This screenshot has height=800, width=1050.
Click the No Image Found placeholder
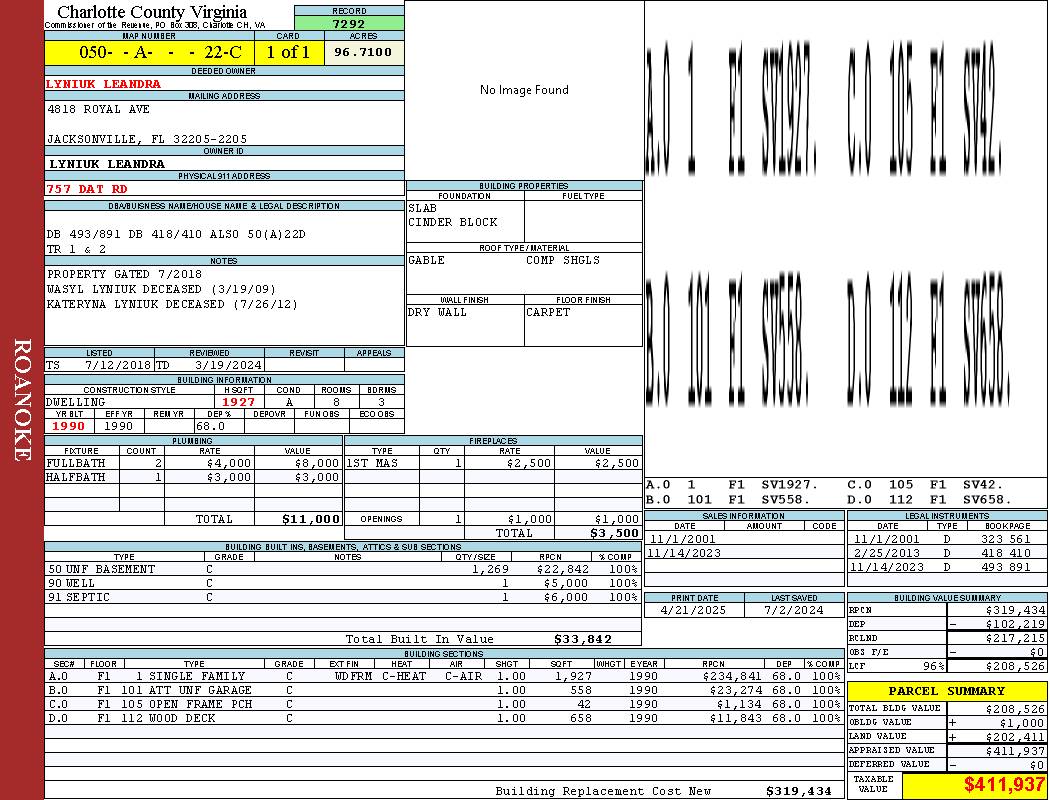click(524, 90)
